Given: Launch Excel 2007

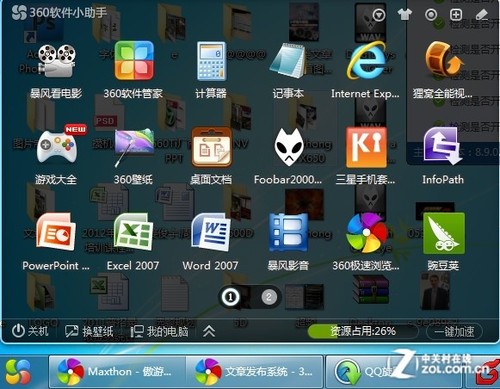Looking at the screenshot, I should tap(133, 232).
